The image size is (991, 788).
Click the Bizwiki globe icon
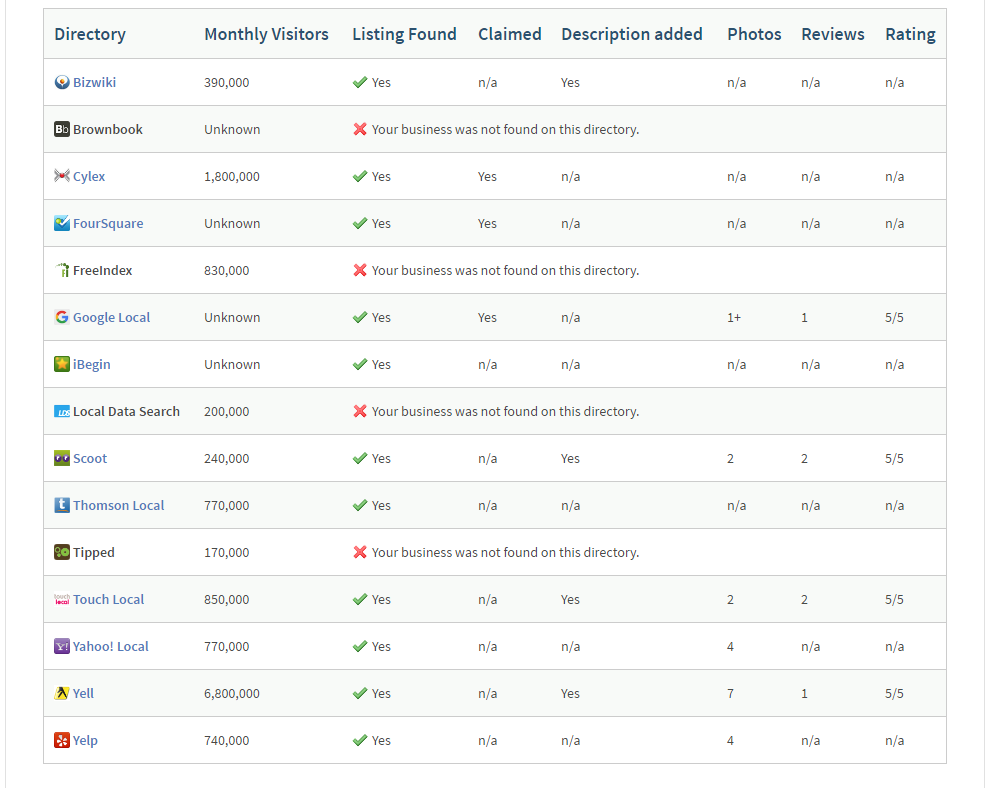pos(61,82)
